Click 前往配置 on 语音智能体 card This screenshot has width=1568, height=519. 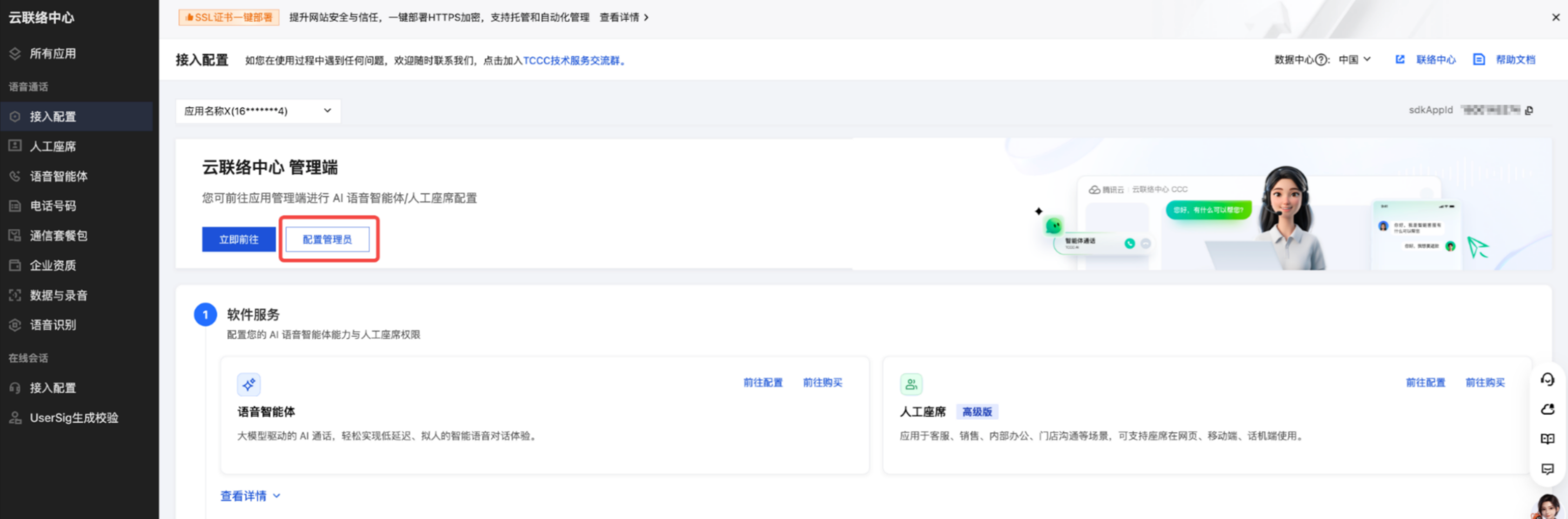pyautogui.click(x=763, y=383)
